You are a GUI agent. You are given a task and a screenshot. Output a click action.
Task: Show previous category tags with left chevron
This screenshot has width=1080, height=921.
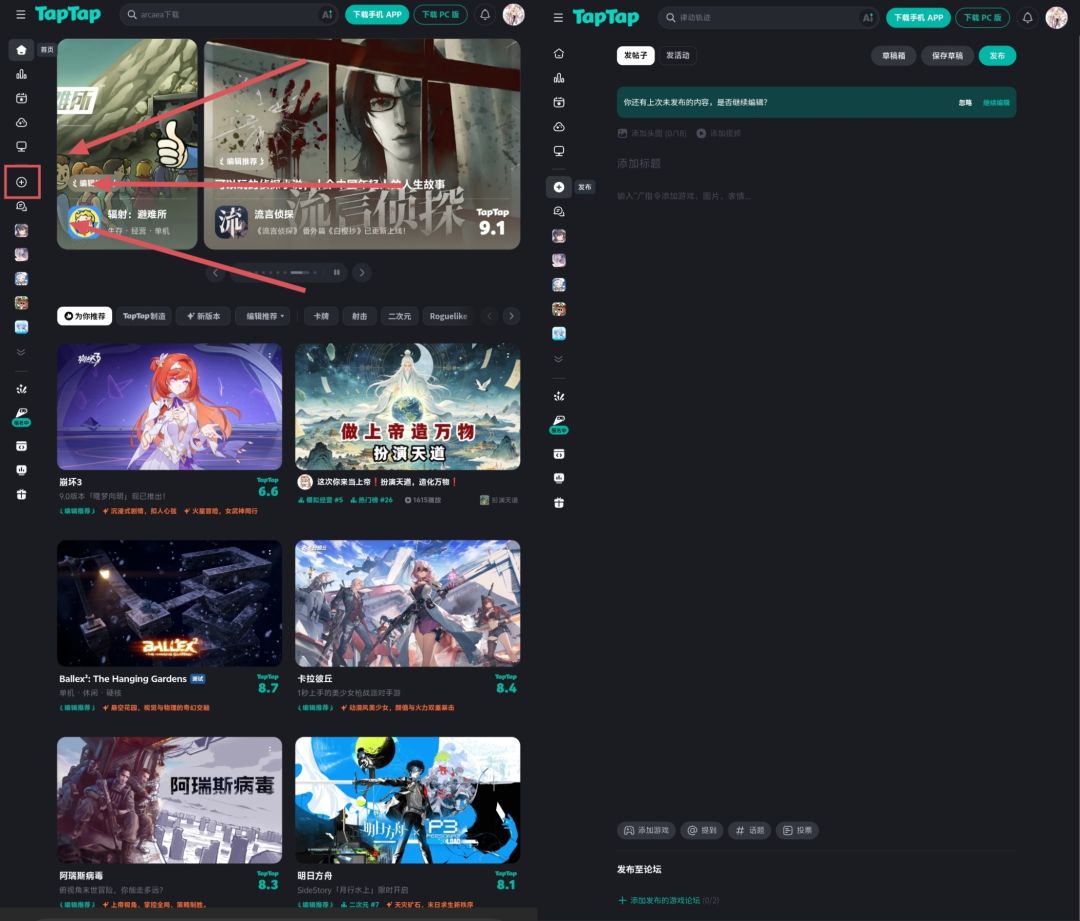point(490,316)
